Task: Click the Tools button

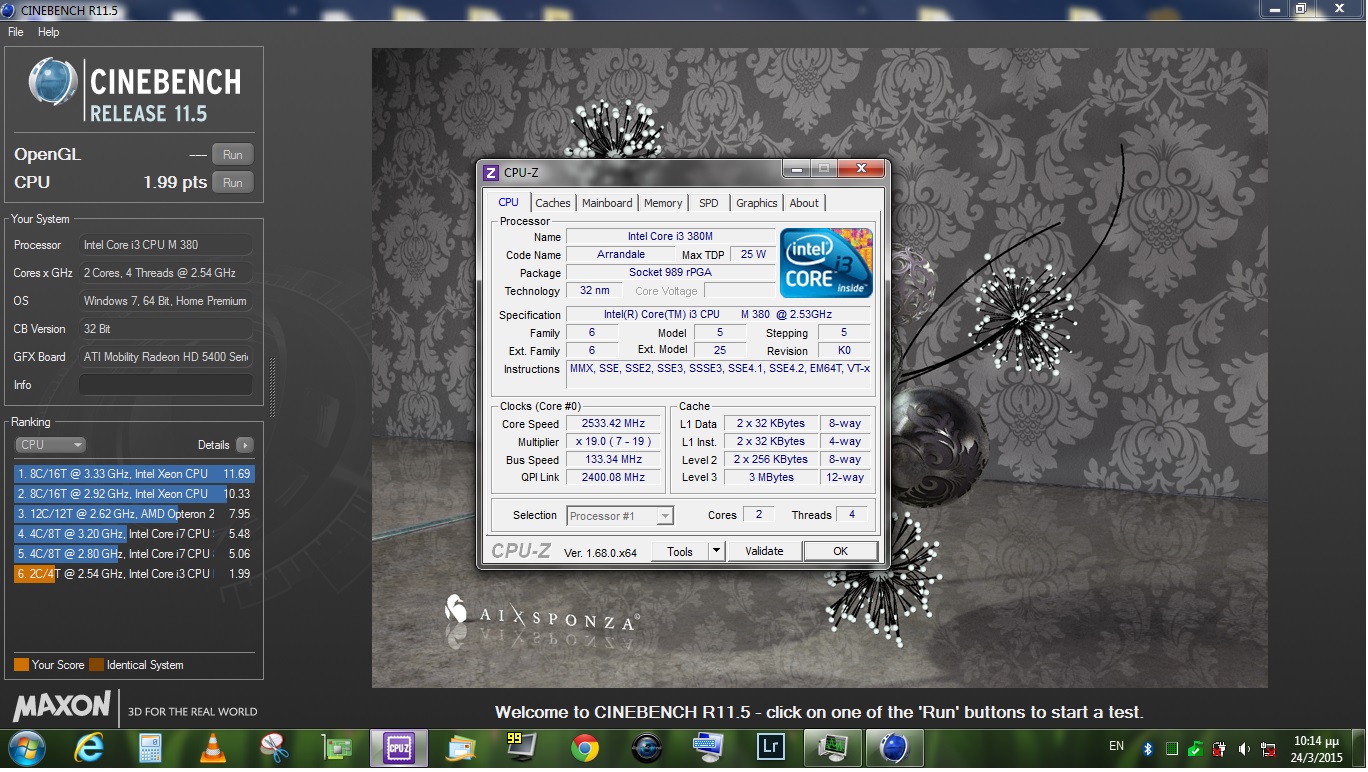Action: tap(680, 551)
